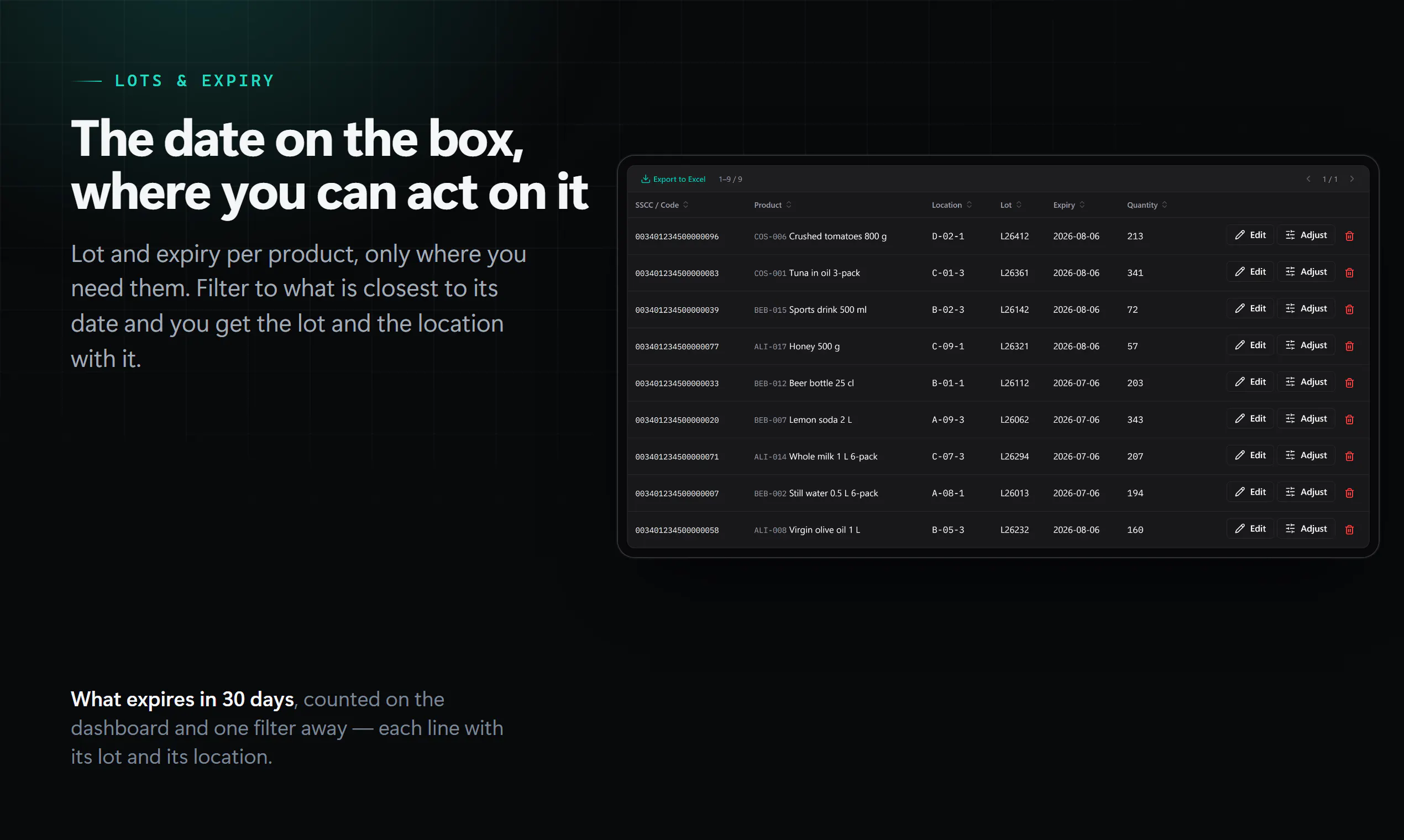Go to the next page of results
Viewport: 1404px width, 840px height.
coord(1352,179)
